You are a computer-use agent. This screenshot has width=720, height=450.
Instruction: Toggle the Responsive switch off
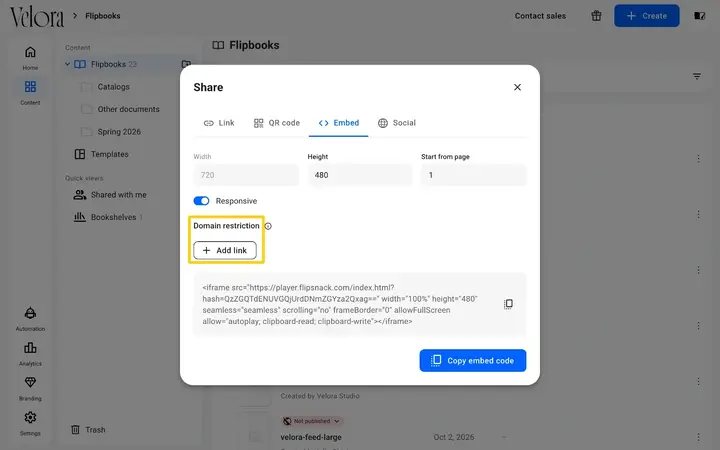201,201
